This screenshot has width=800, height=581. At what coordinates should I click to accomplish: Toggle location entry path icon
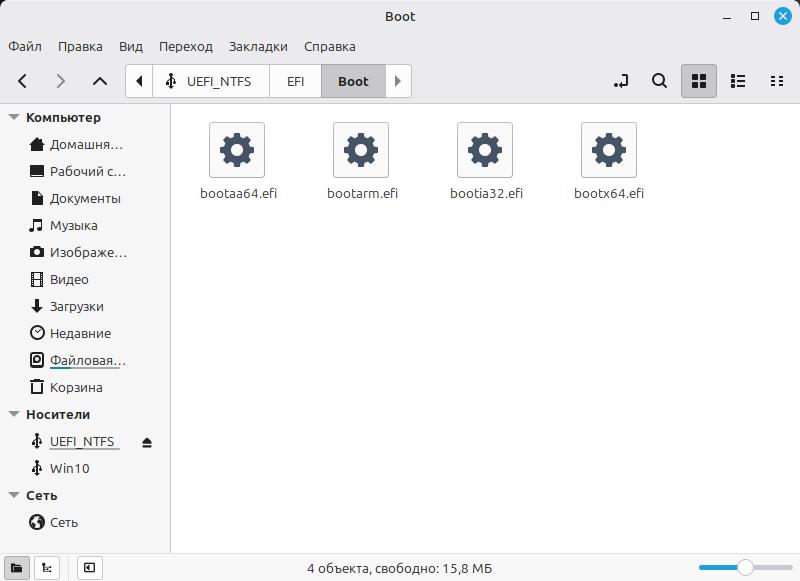click(x=621, y=81)
